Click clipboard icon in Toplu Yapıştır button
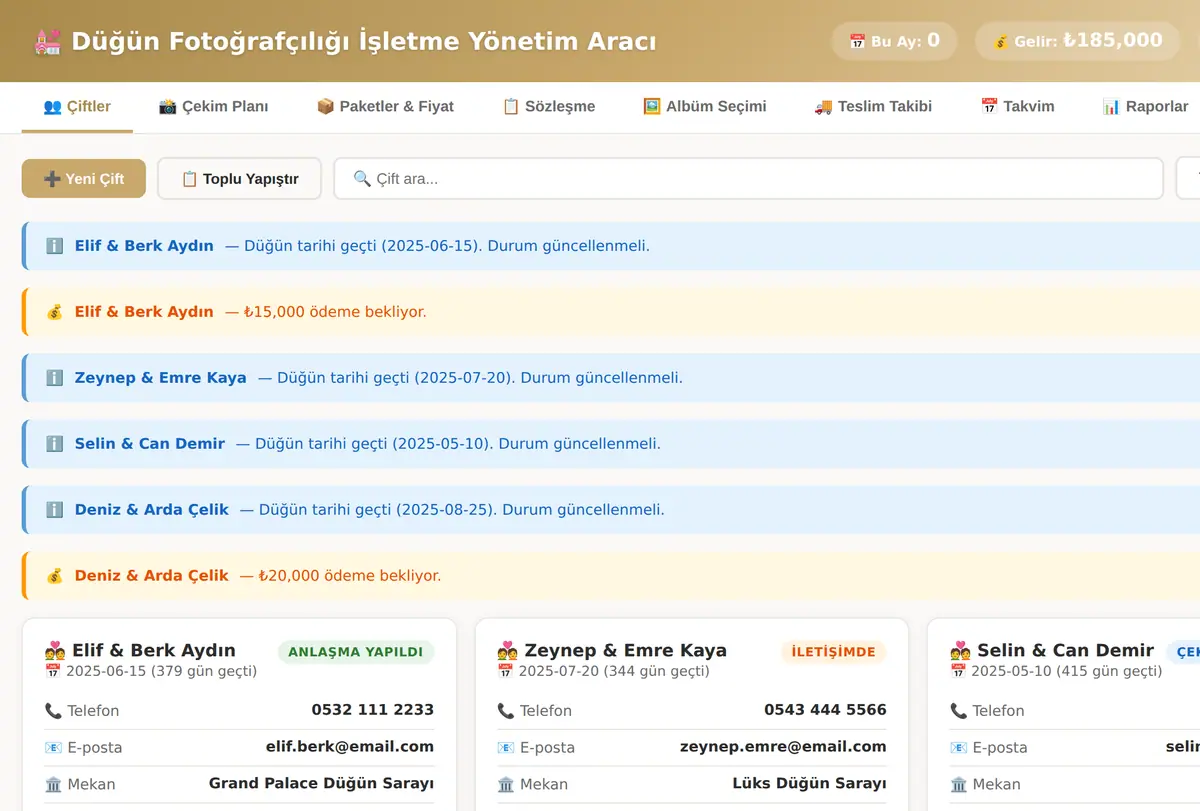The height and width of the screenshot is (811, 1200). pyautogui.click(x=189, y=179)
